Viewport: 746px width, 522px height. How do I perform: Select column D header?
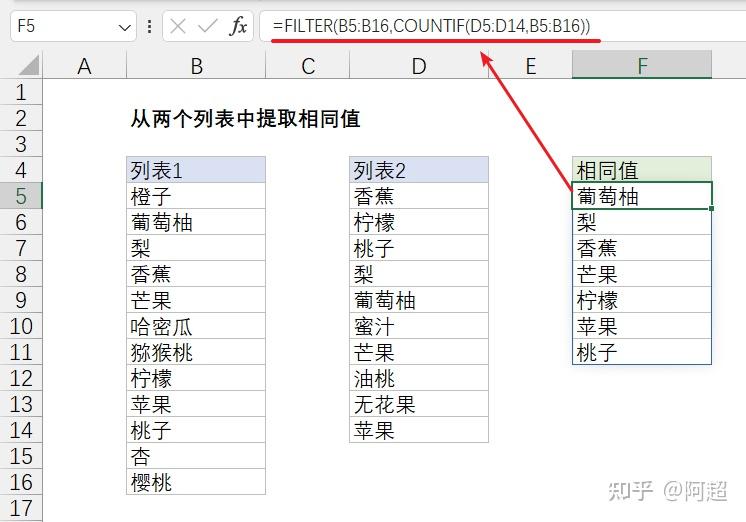click(x=419, y=66)
